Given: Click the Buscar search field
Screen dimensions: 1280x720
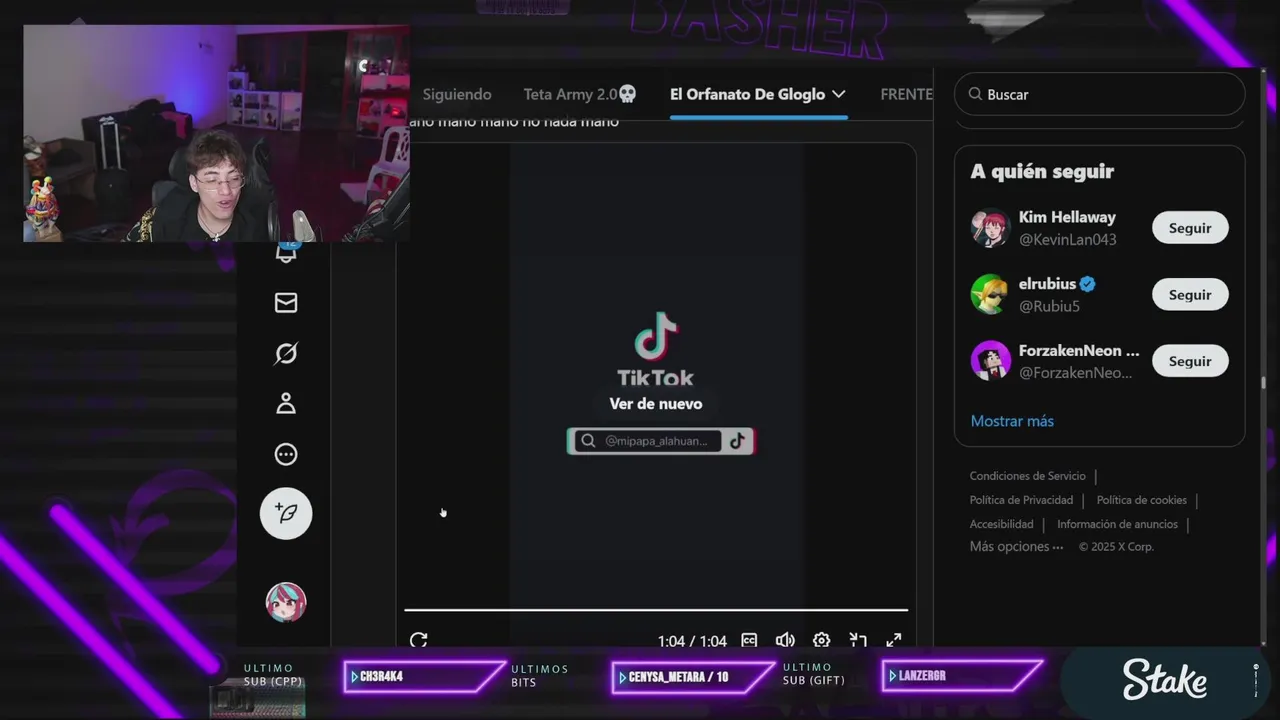Looking at the screenshot, I should tap(1099, 94).
